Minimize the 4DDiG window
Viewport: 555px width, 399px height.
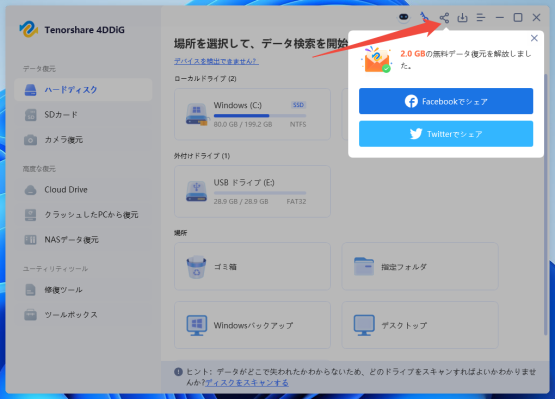click(x=499, y=17)
